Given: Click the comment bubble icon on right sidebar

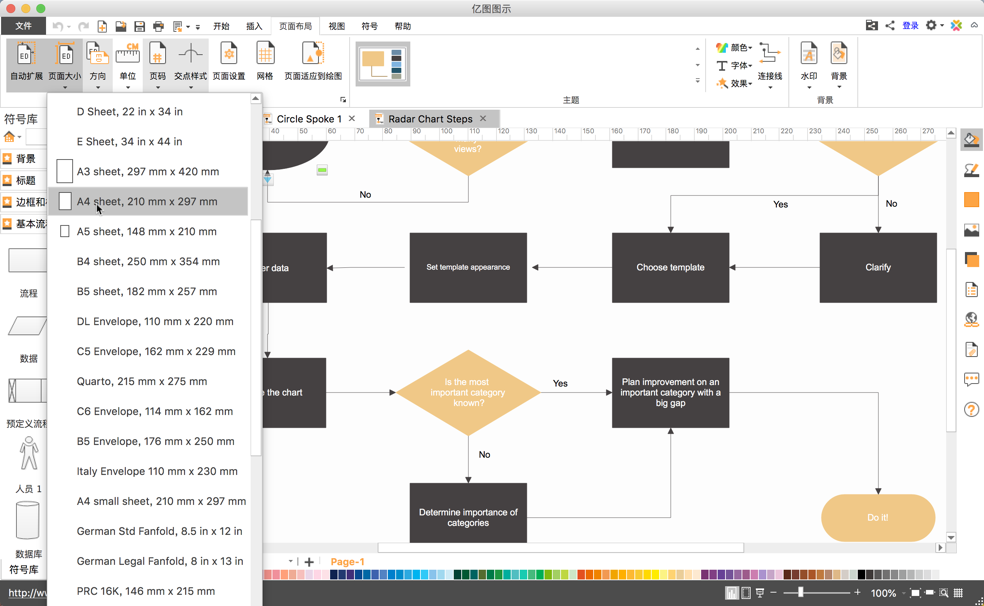Looking at the screenshot, I should pos(971,379).
